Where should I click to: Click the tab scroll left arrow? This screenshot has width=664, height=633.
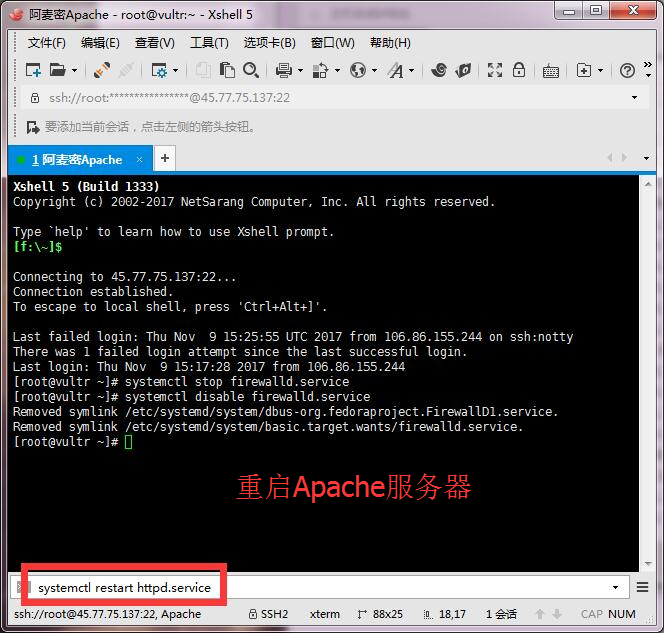[610, 158]
